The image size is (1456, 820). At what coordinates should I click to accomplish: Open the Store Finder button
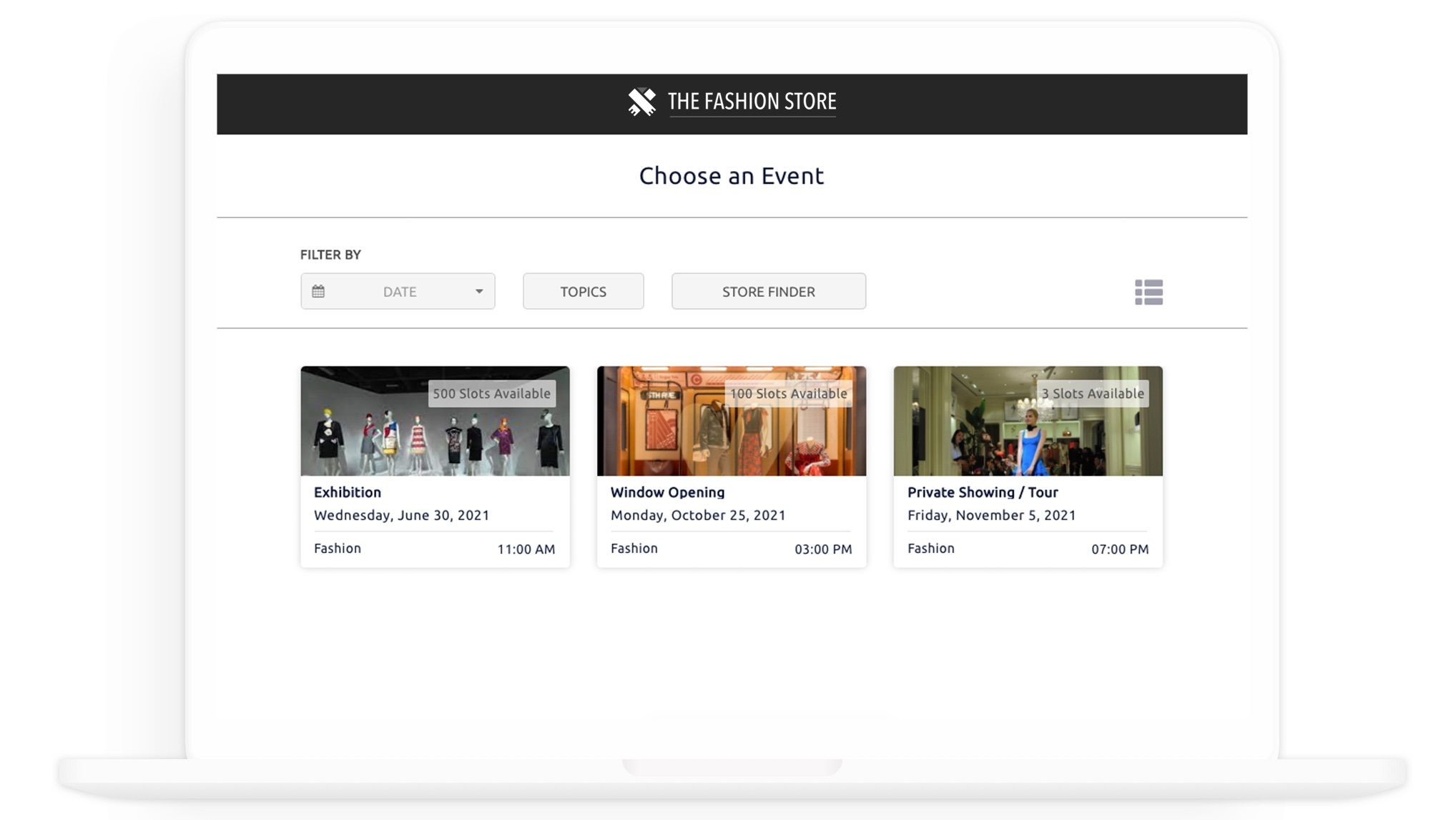pos(768,291)
